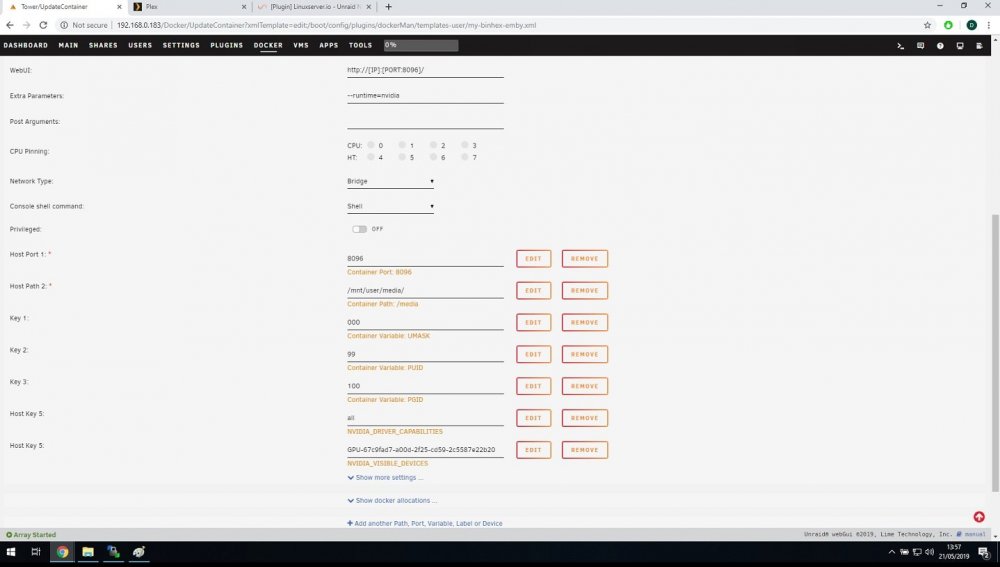This screenshot has width=1000, height=567.
Task: Open the Chrome three-dot menu
Action: [989, 25]
